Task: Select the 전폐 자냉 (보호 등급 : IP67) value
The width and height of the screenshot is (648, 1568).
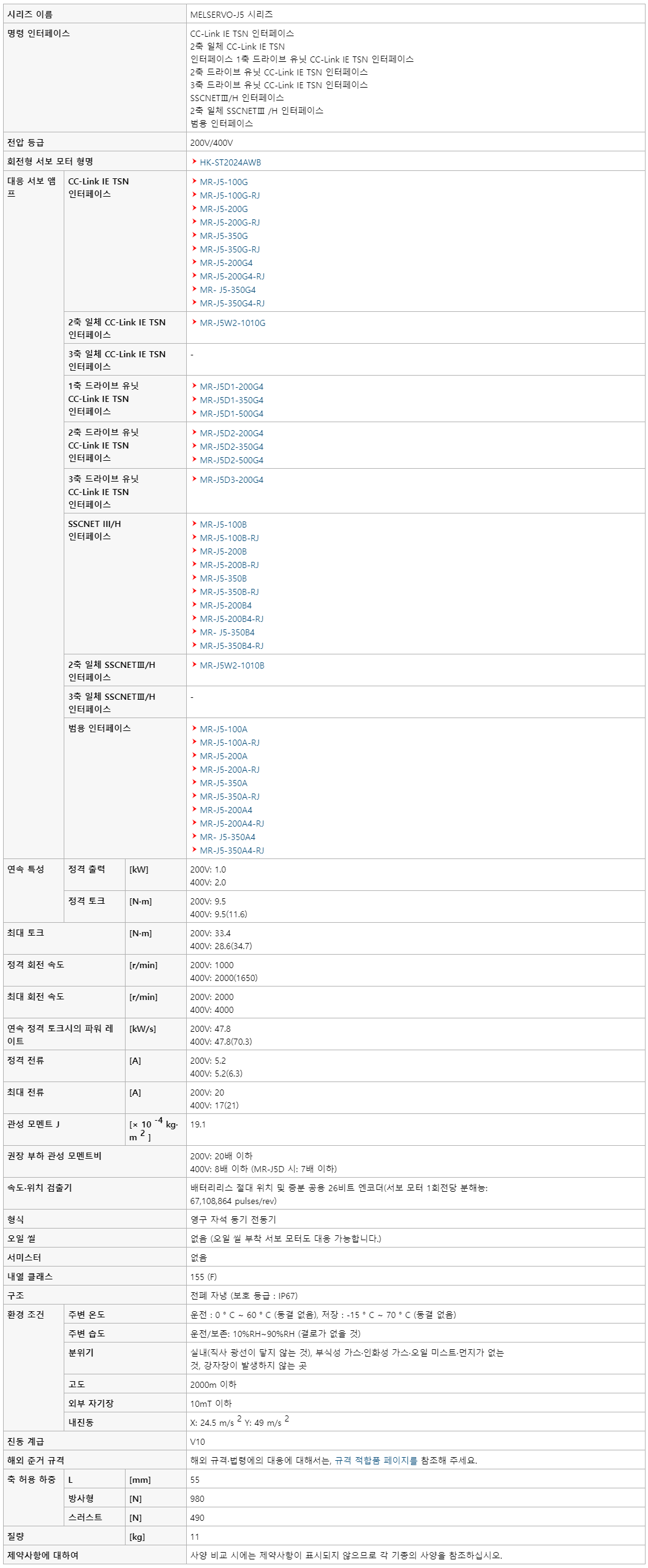Action: (x=244, y=1295)
